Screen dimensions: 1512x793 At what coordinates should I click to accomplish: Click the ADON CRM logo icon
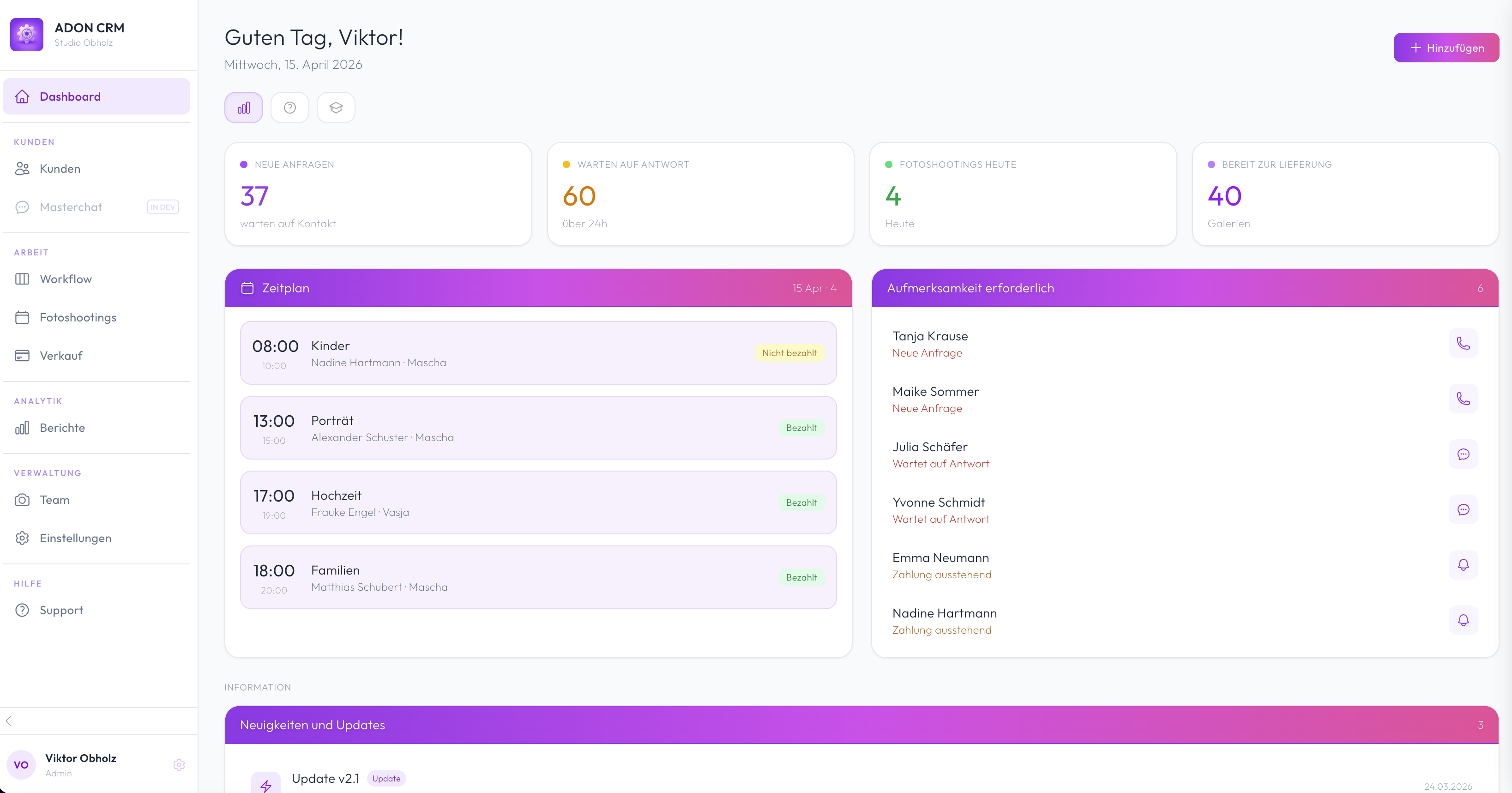[26, 34]
